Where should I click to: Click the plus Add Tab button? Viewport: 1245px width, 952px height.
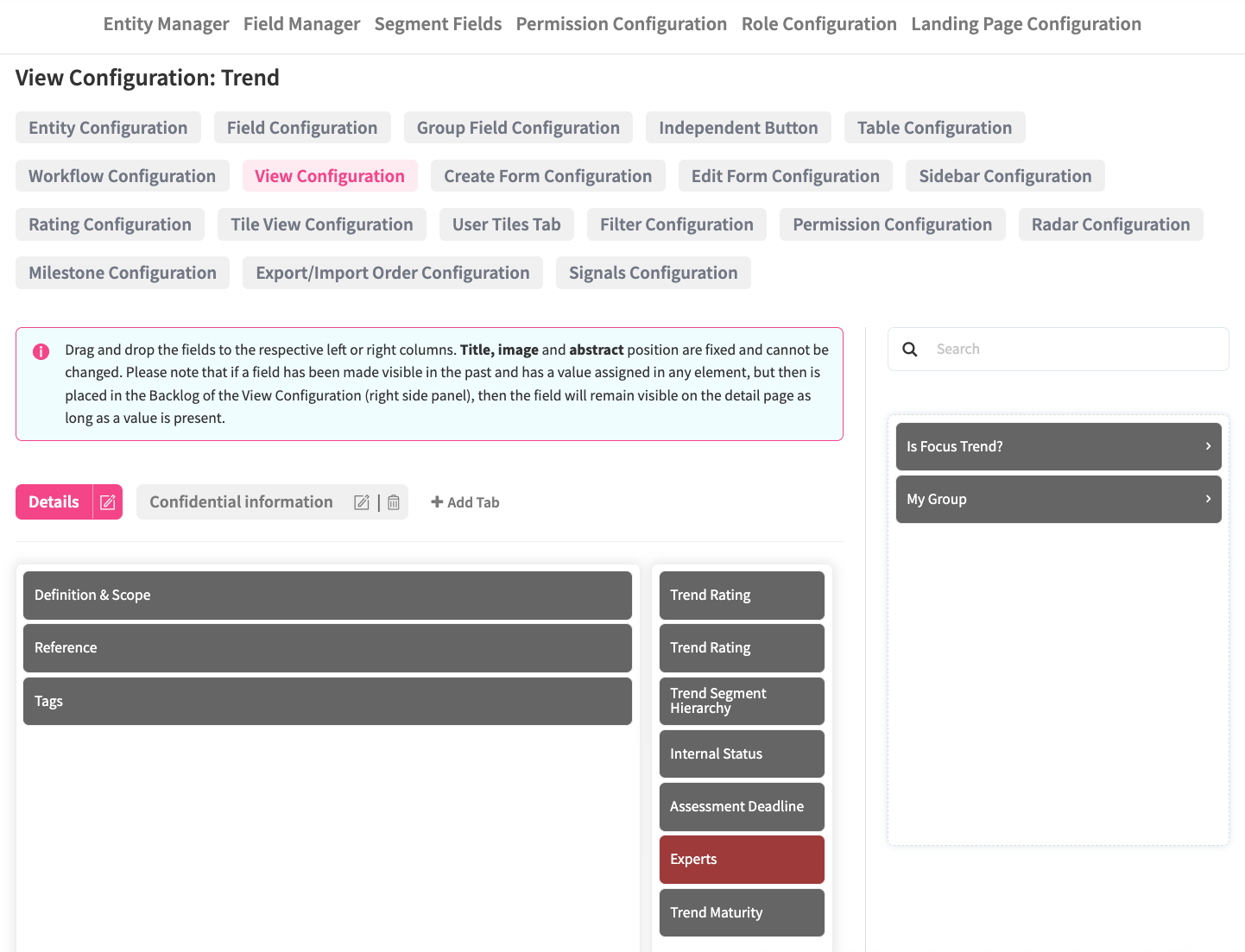pyautogui.click(x=465, y=502)
